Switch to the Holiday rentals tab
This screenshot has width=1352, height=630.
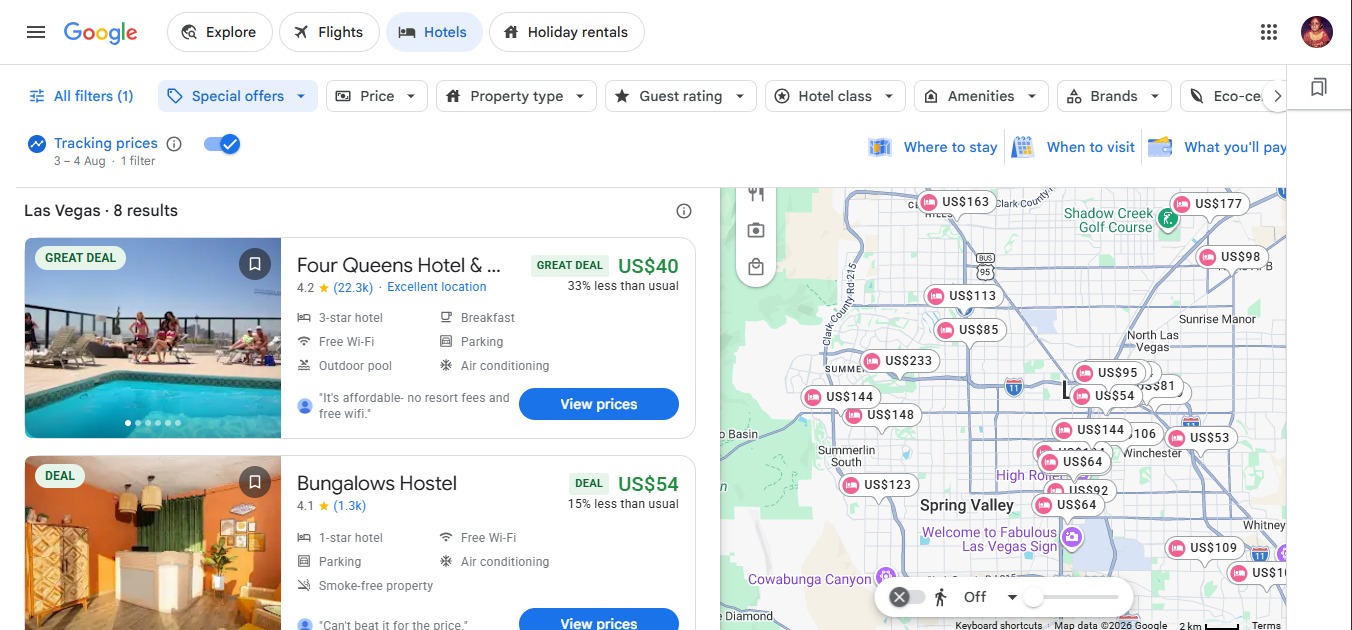(566, 32)
